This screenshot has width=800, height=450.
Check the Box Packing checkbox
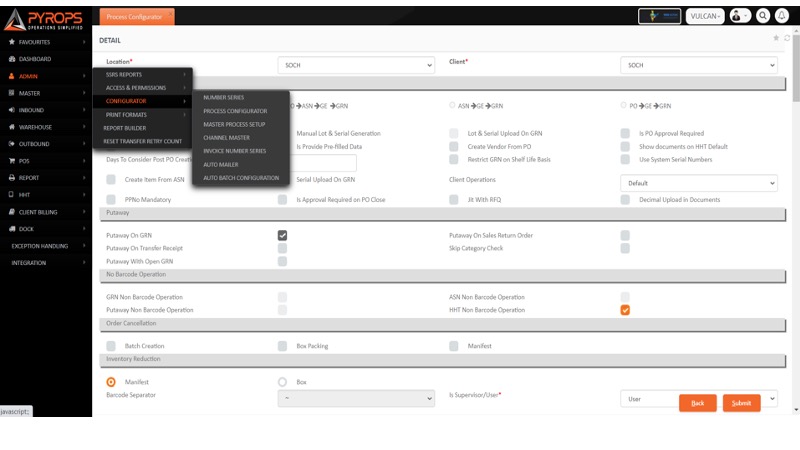click(x=282, y=346)
